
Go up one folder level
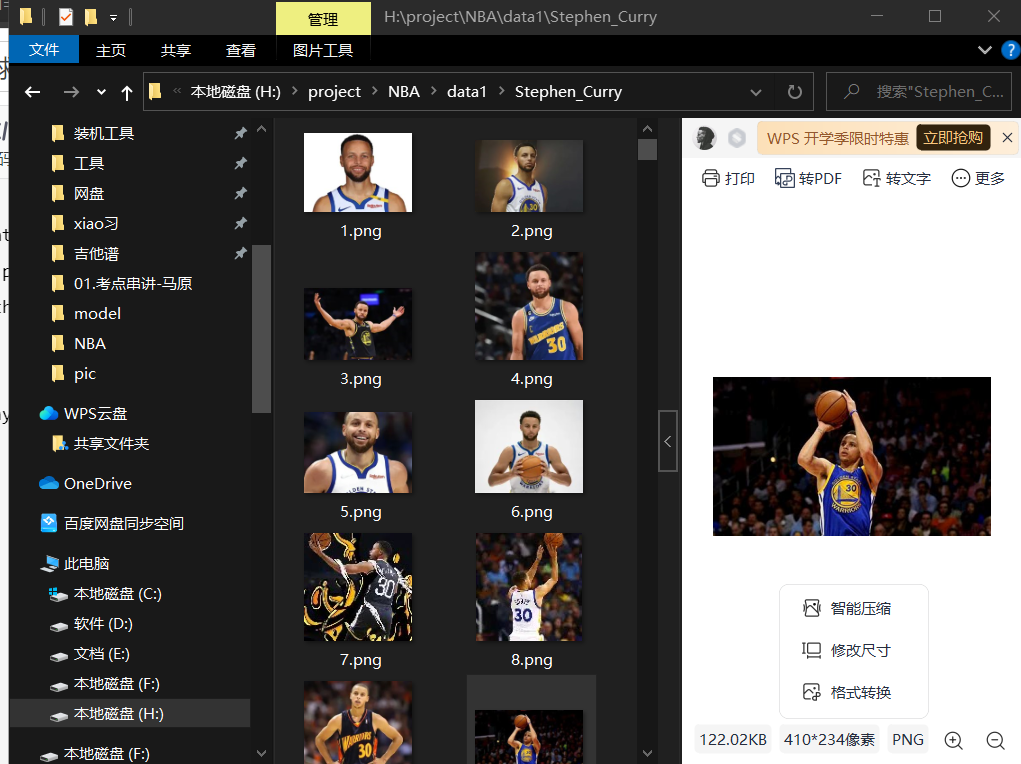coord(127,92)
